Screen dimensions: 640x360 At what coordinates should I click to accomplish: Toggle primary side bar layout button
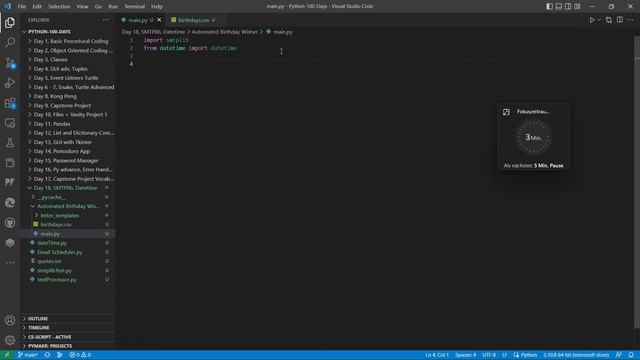[549, 6]
